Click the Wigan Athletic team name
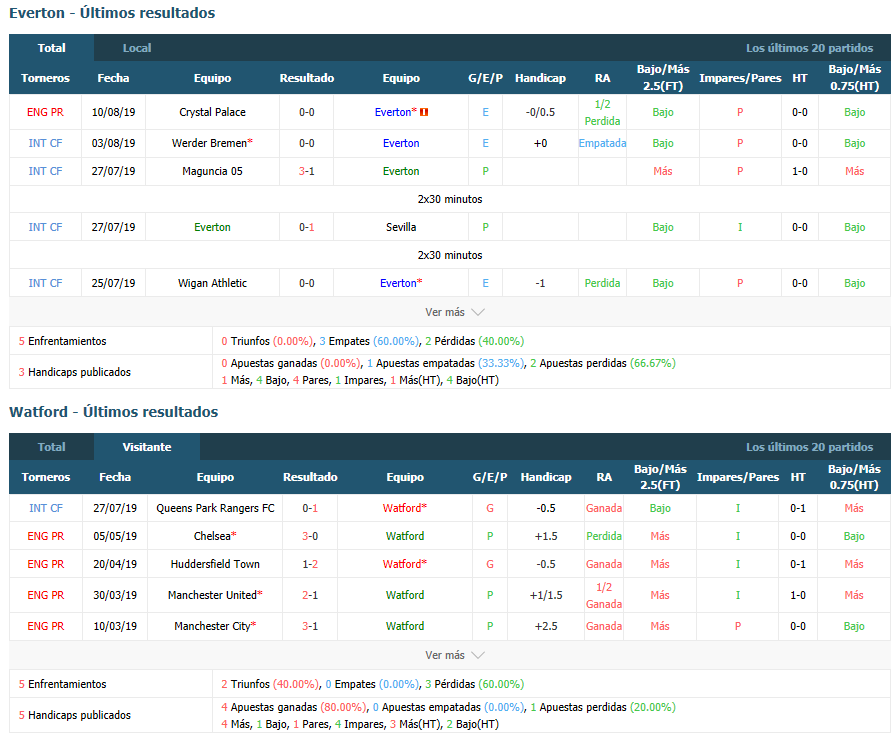The image size is (894, 741). [x=212, y=283]
